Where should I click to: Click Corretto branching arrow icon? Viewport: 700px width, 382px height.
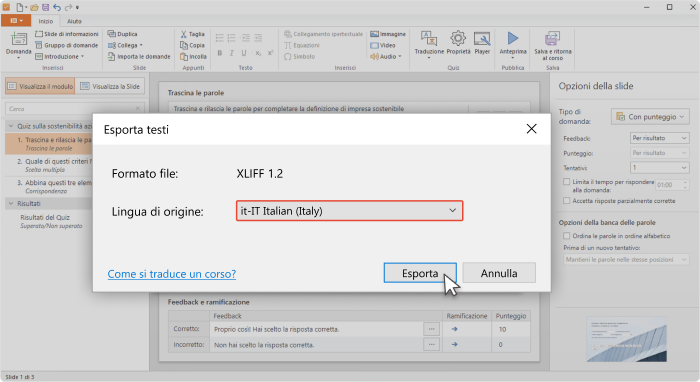tap(454, 329)
